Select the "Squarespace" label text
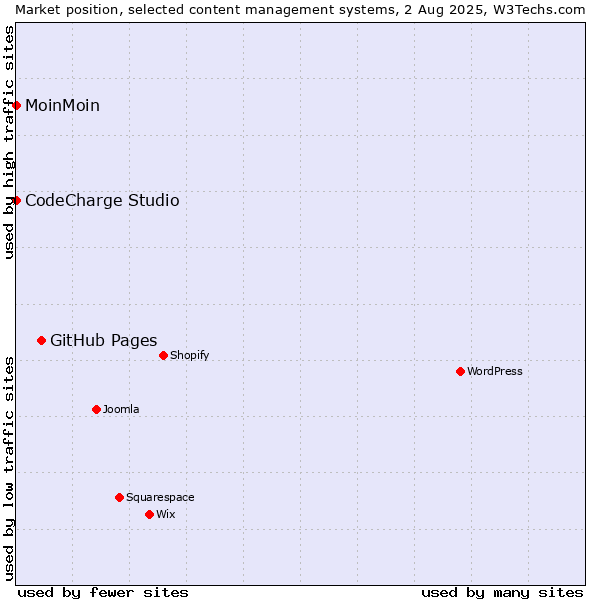Image resolution: width=600 pixels, height=600 pixels. click(x=160, y=497)
